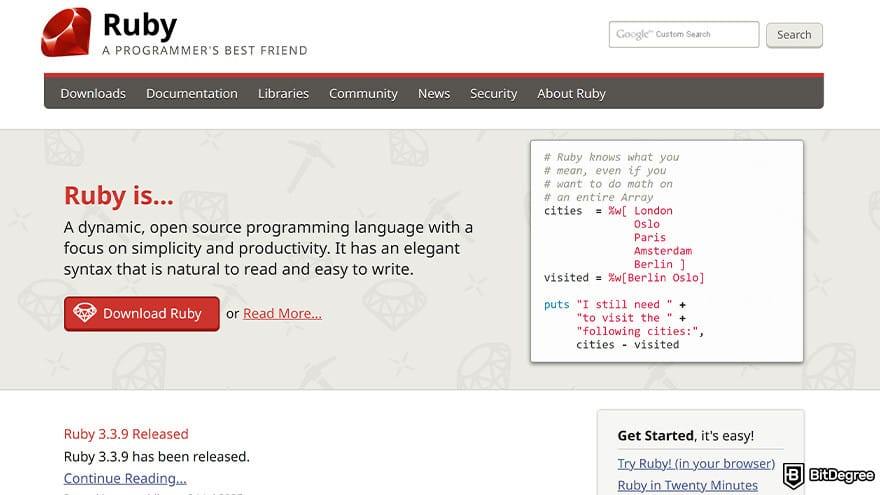Screen dimensions: 880x495
Task: Click 'A PROGRAMMER'S BEST FRIEND' tagline
Action: [205, 51]
